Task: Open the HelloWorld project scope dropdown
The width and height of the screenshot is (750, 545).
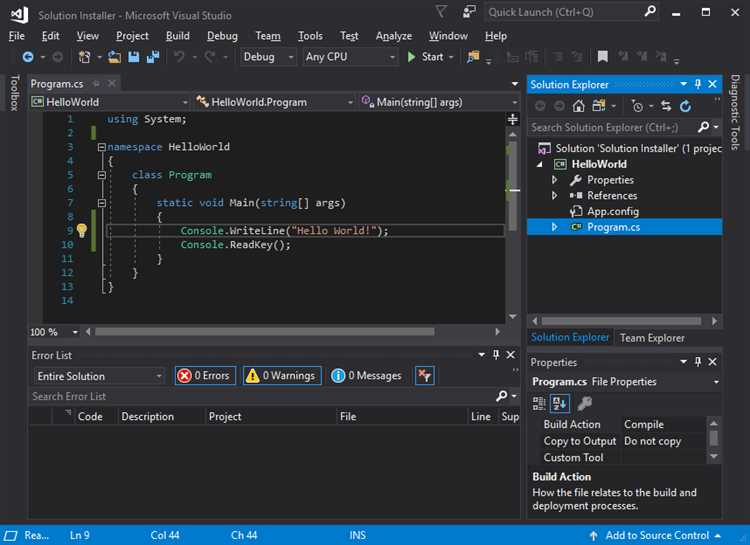Action: coord(110,102)
